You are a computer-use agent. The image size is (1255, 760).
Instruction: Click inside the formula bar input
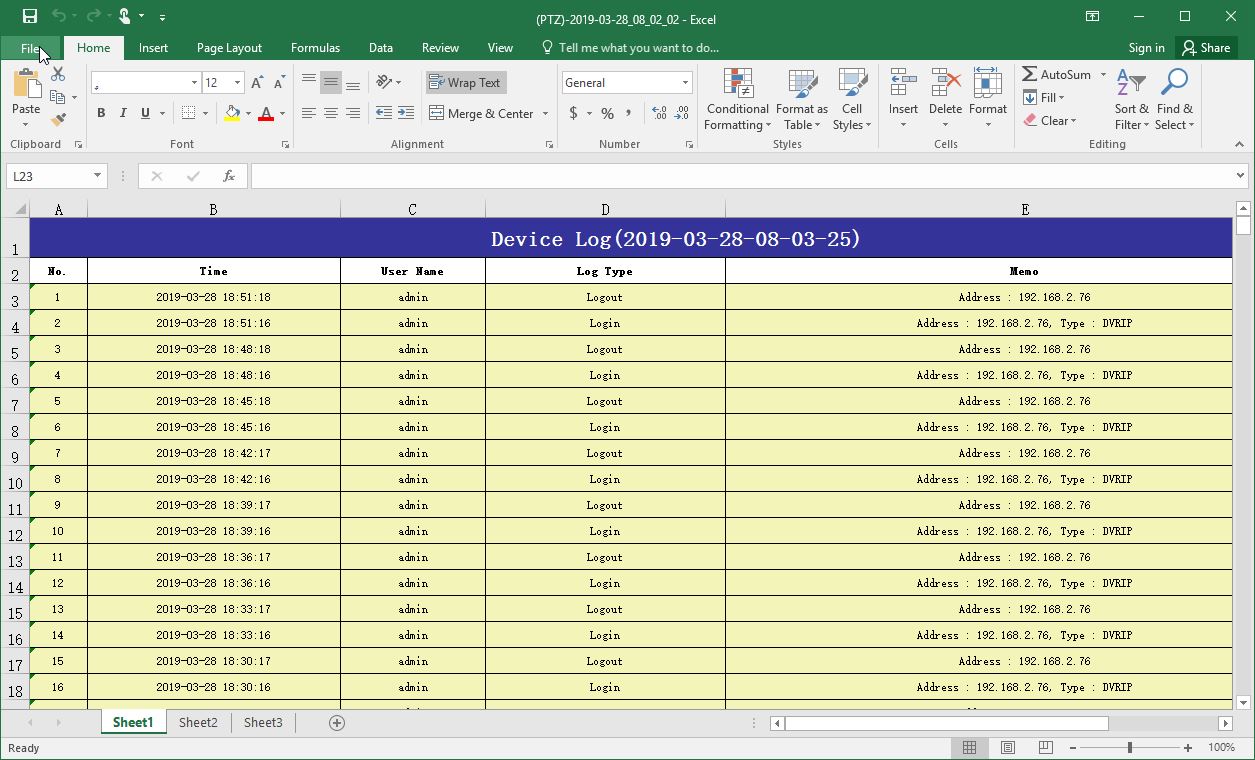(740, 176)
